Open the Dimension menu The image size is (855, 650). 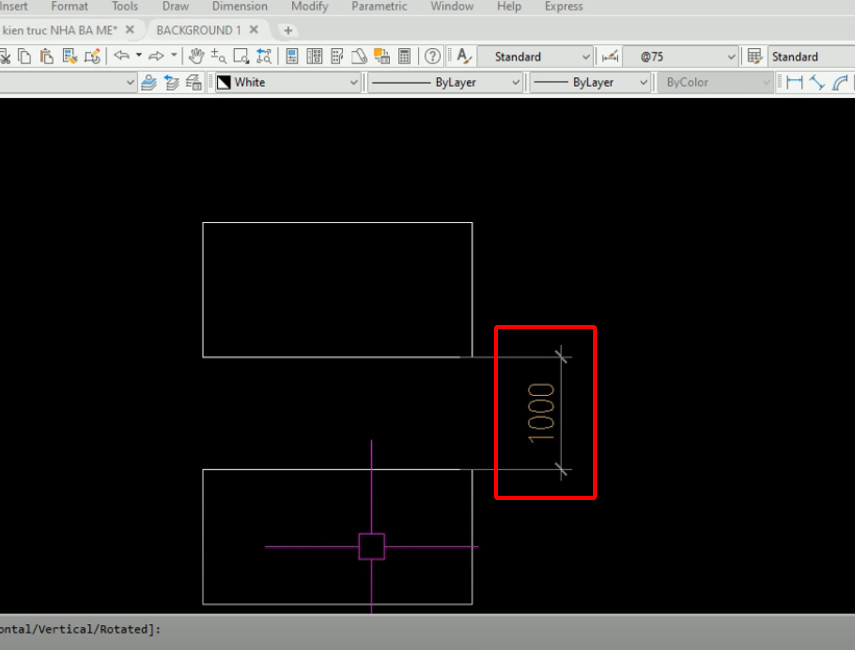[239, 6]
